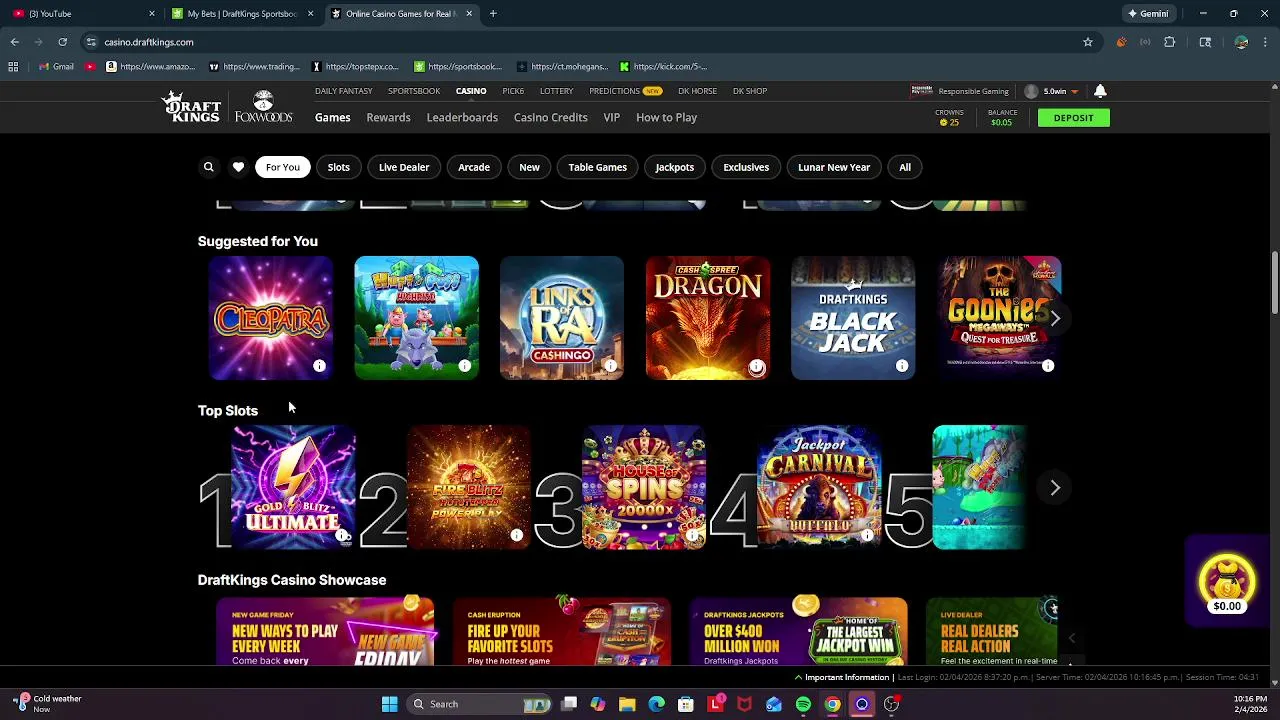Select the For You filter
Viewport: 1280px width, 720px height.
click(282, 167)
